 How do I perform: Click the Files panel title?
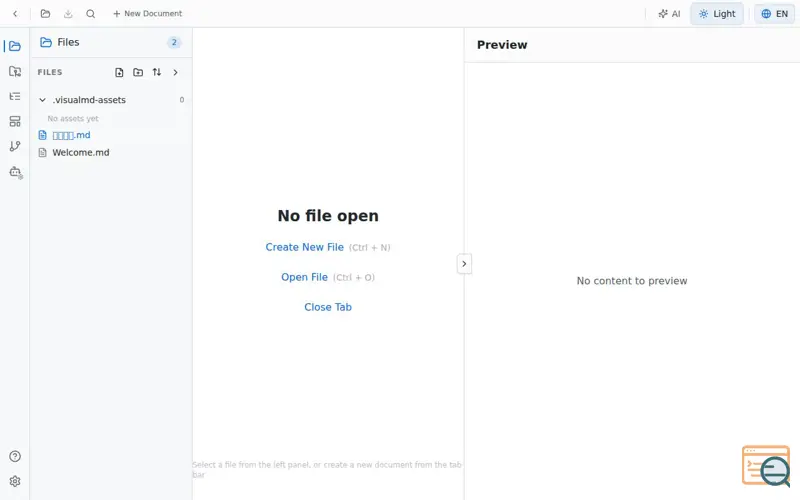pos(68,42)
